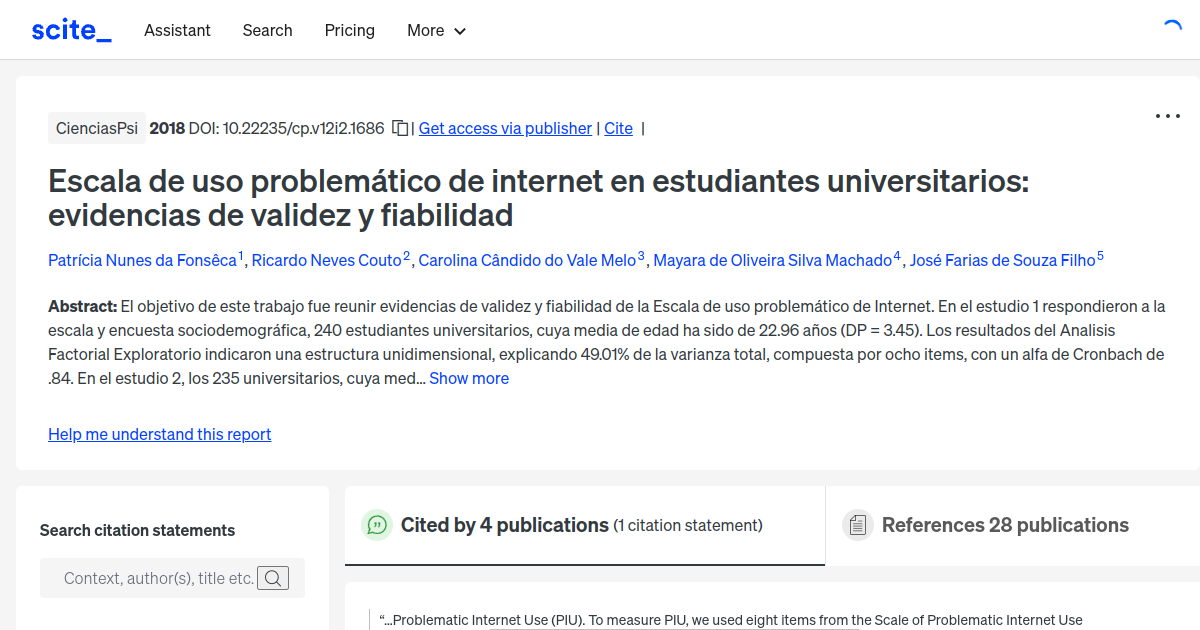Copy the DOI using the copy icon

[398, 128]
